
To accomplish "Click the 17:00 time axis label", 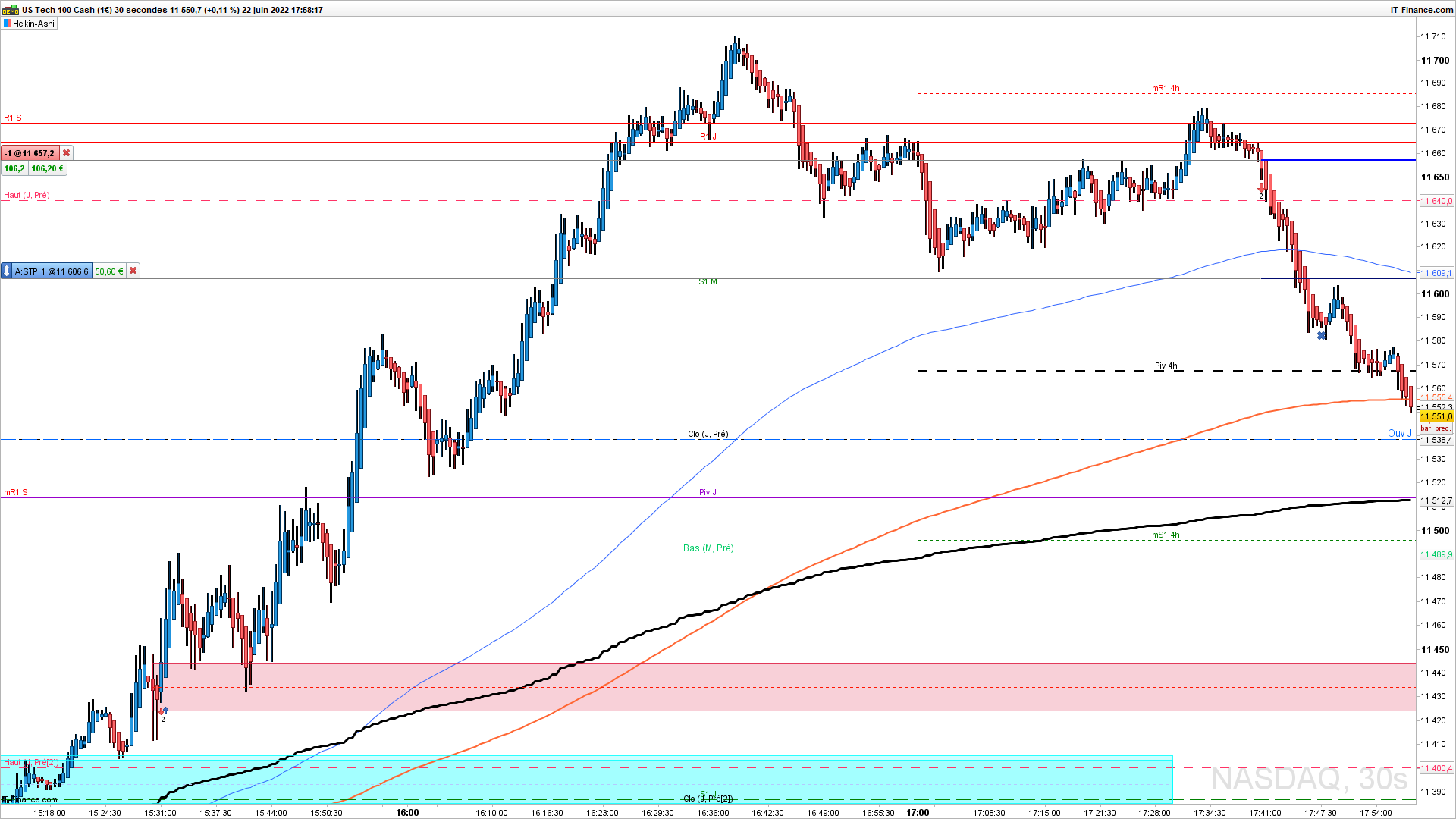I will coord(918,812).
